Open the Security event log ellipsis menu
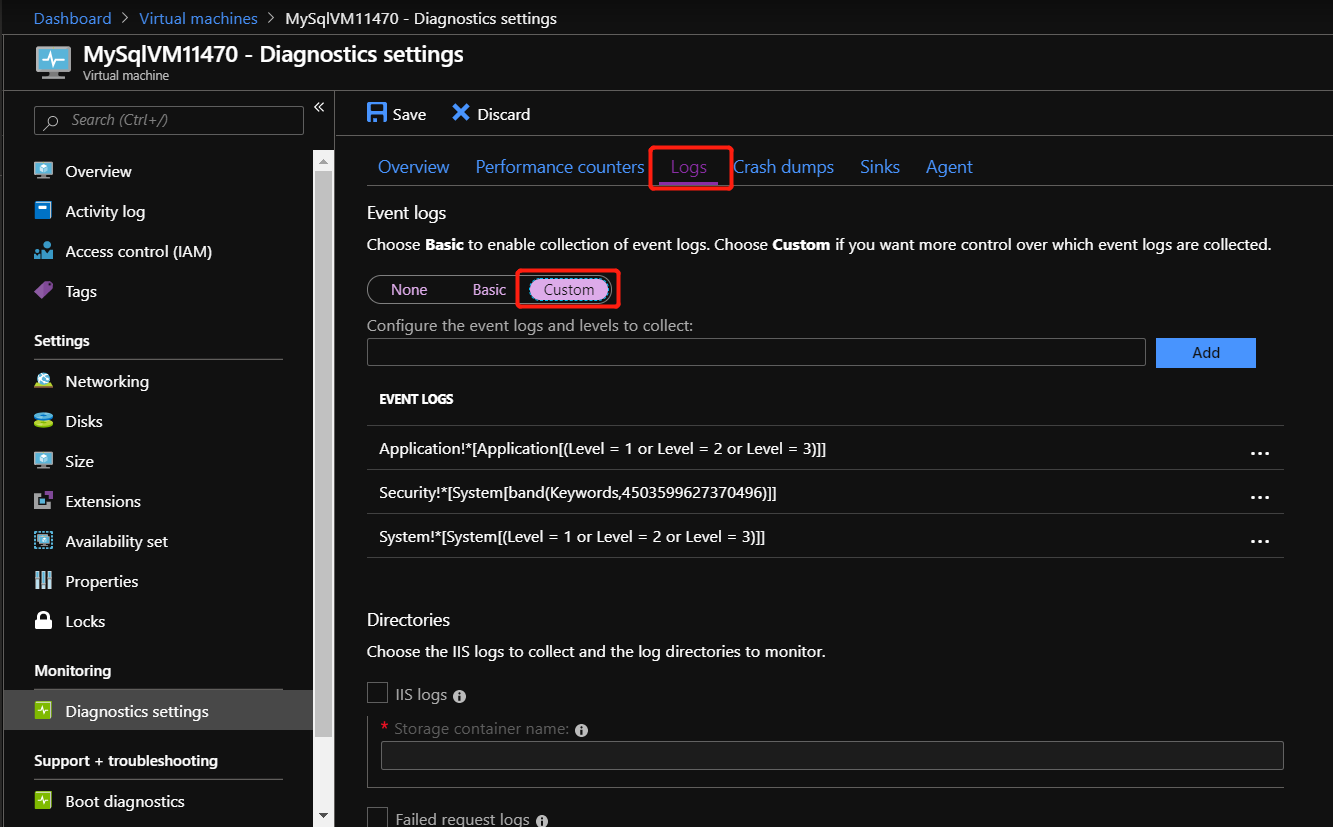The height and width of the screenshot is (827, 1333). (x=1259, y=496)
